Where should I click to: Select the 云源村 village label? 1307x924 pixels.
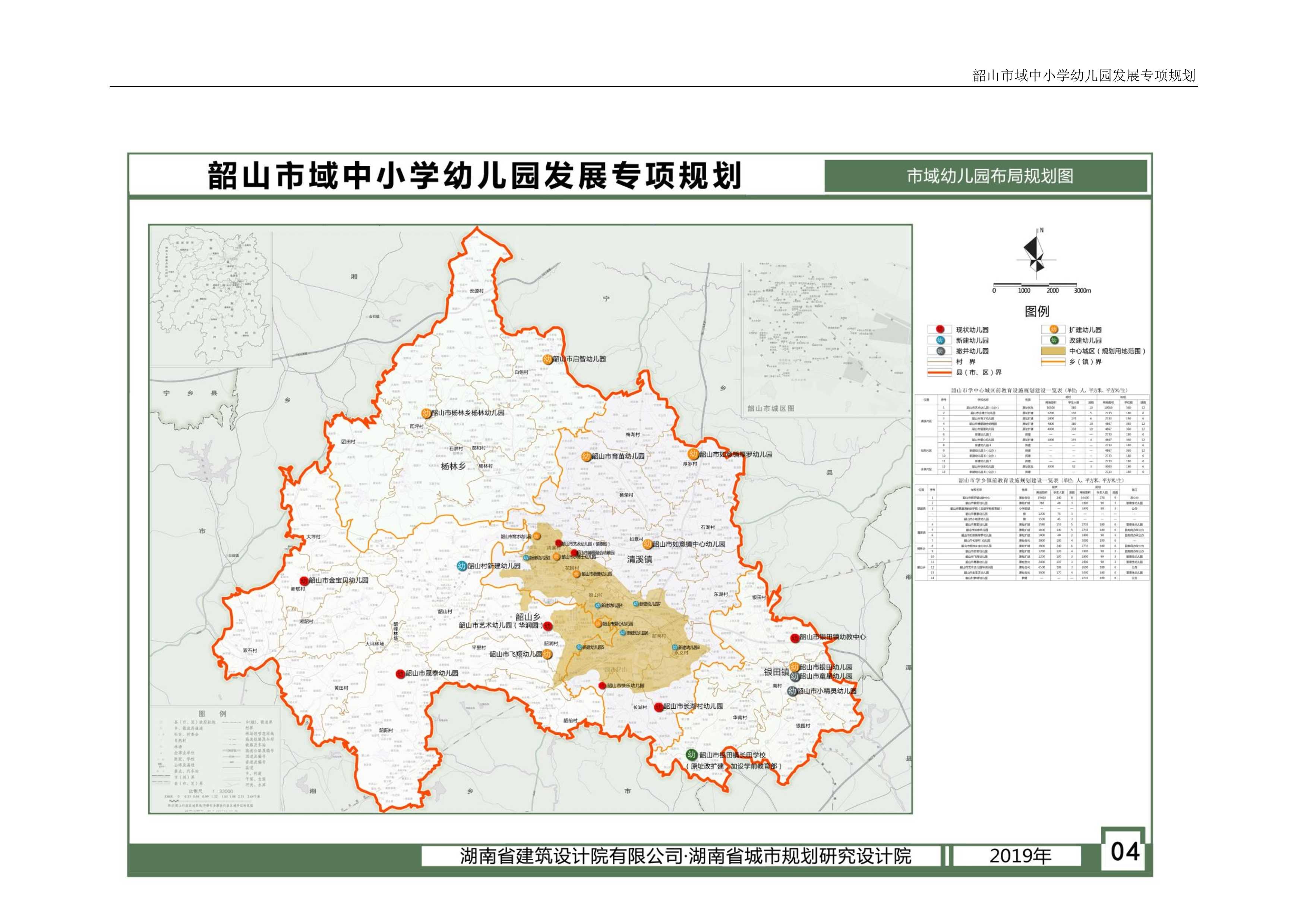(476, 291)
